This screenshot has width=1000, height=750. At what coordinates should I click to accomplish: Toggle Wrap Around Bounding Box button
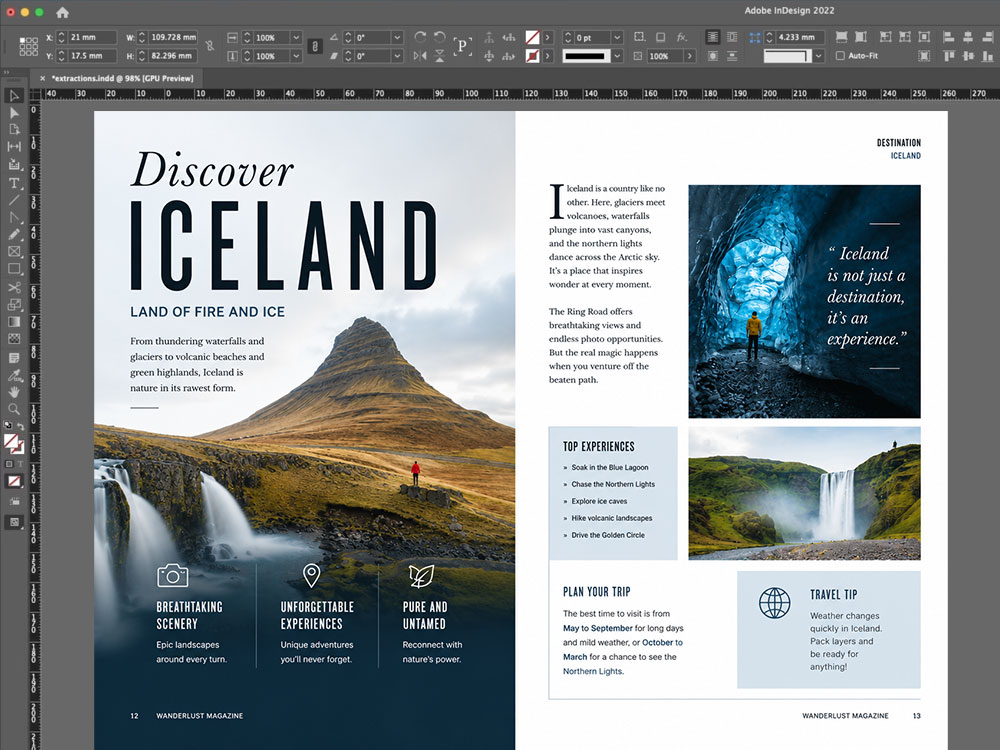tap(732, 37)
